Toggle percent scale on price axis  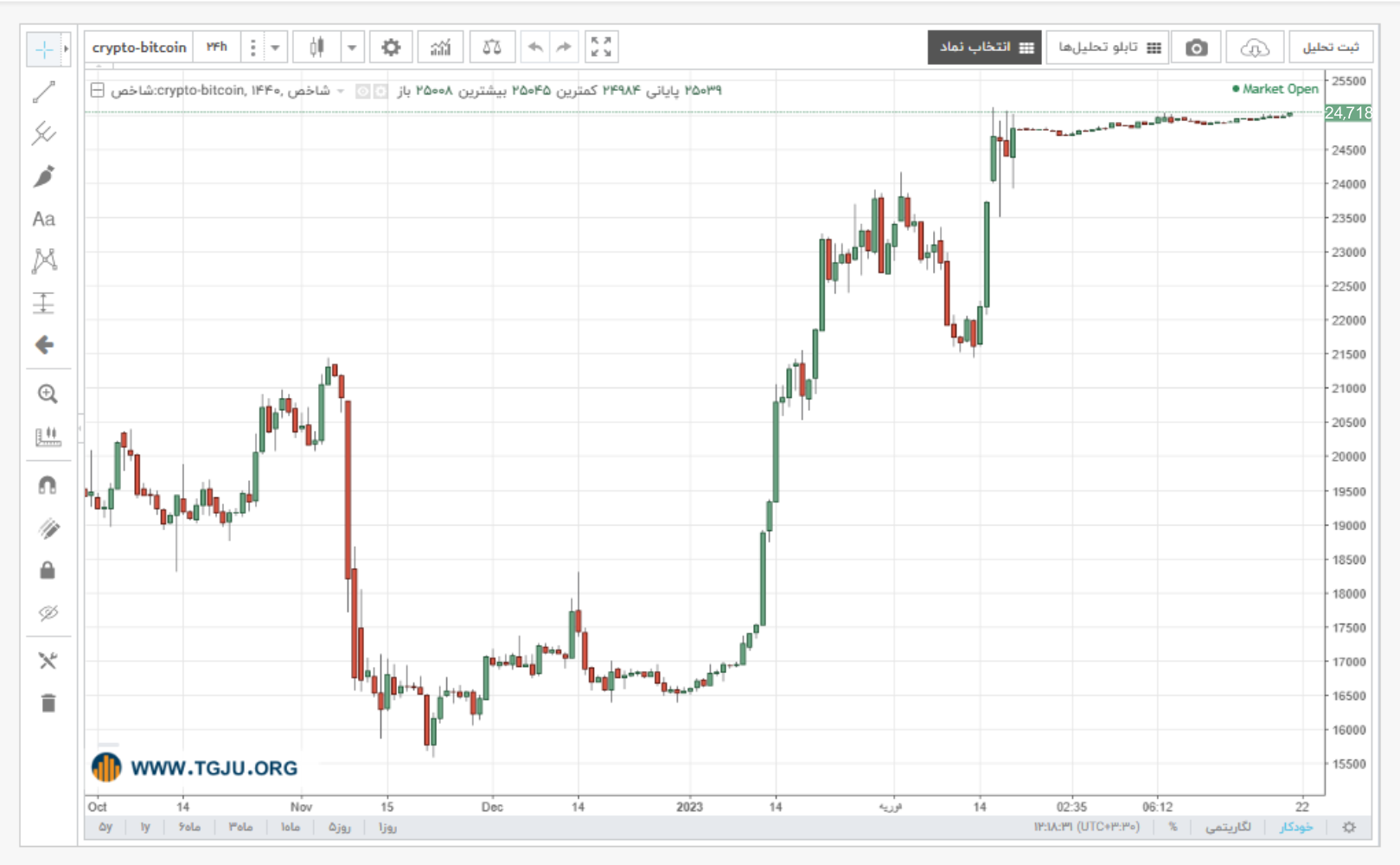1173,828
